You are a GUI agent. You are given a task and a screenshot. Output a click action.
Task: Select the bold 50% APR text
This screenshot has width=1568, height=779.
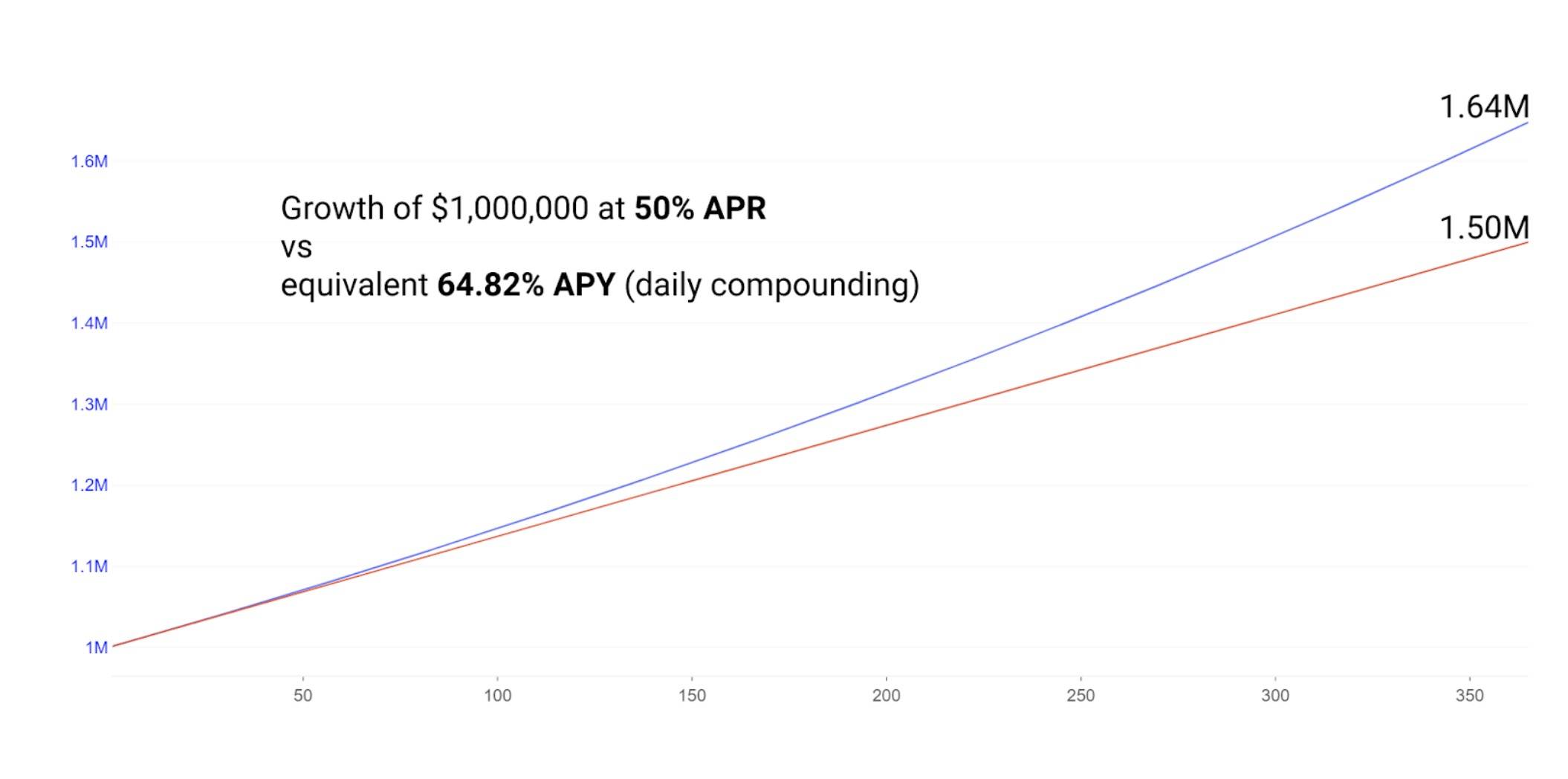coord(700,209)
